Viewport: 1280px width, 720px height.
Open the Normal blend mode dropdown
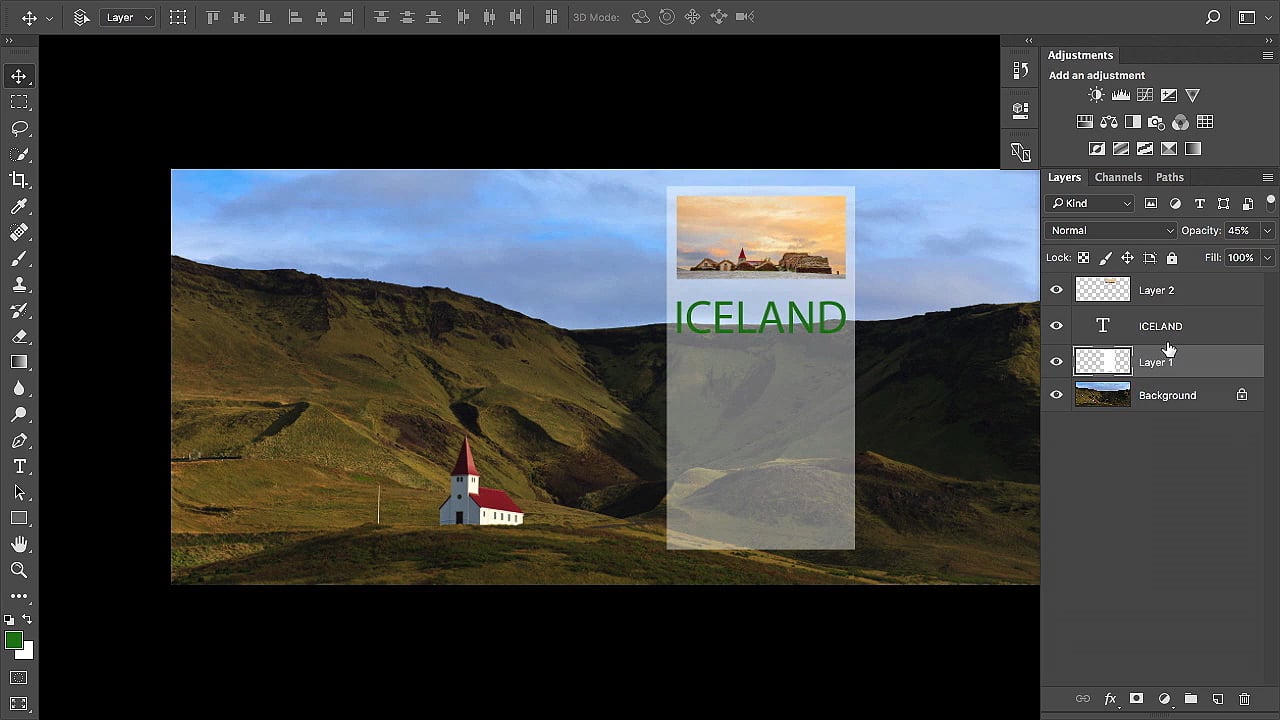(1111, 230)
